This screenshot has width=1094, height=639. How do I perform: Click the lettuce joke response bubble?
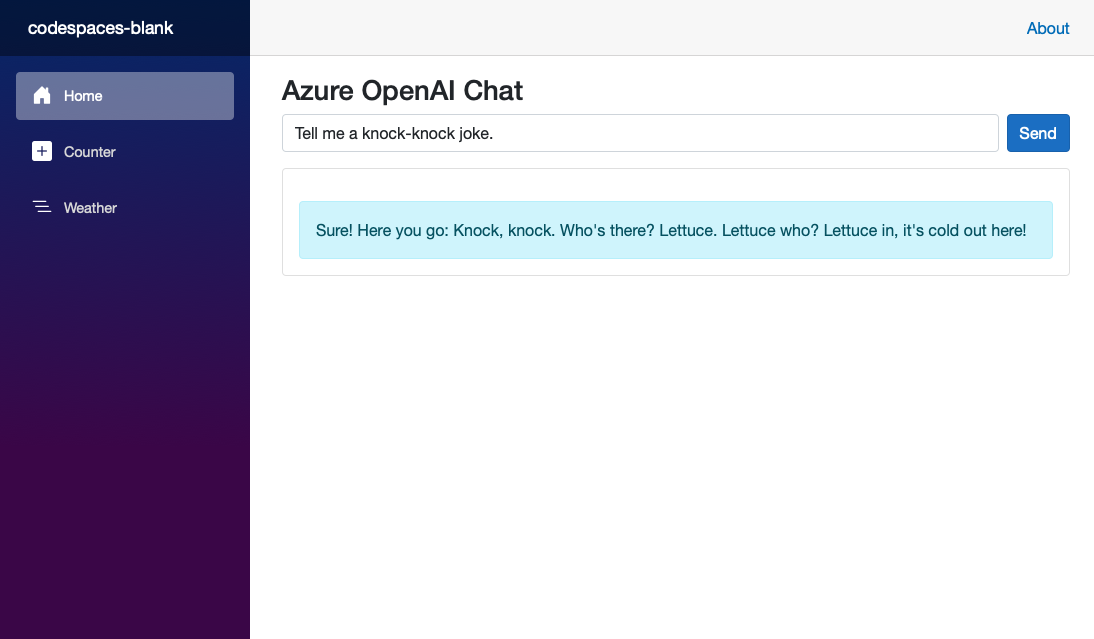click(x=676, y=230)
